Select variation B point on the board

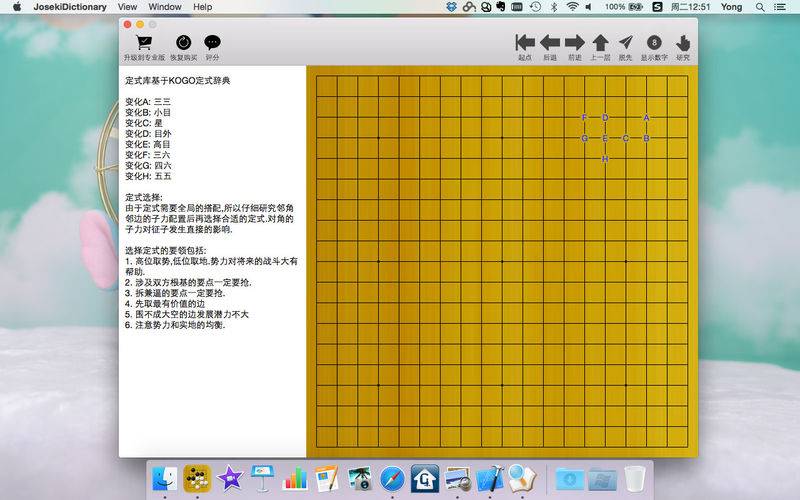[646, 138]
